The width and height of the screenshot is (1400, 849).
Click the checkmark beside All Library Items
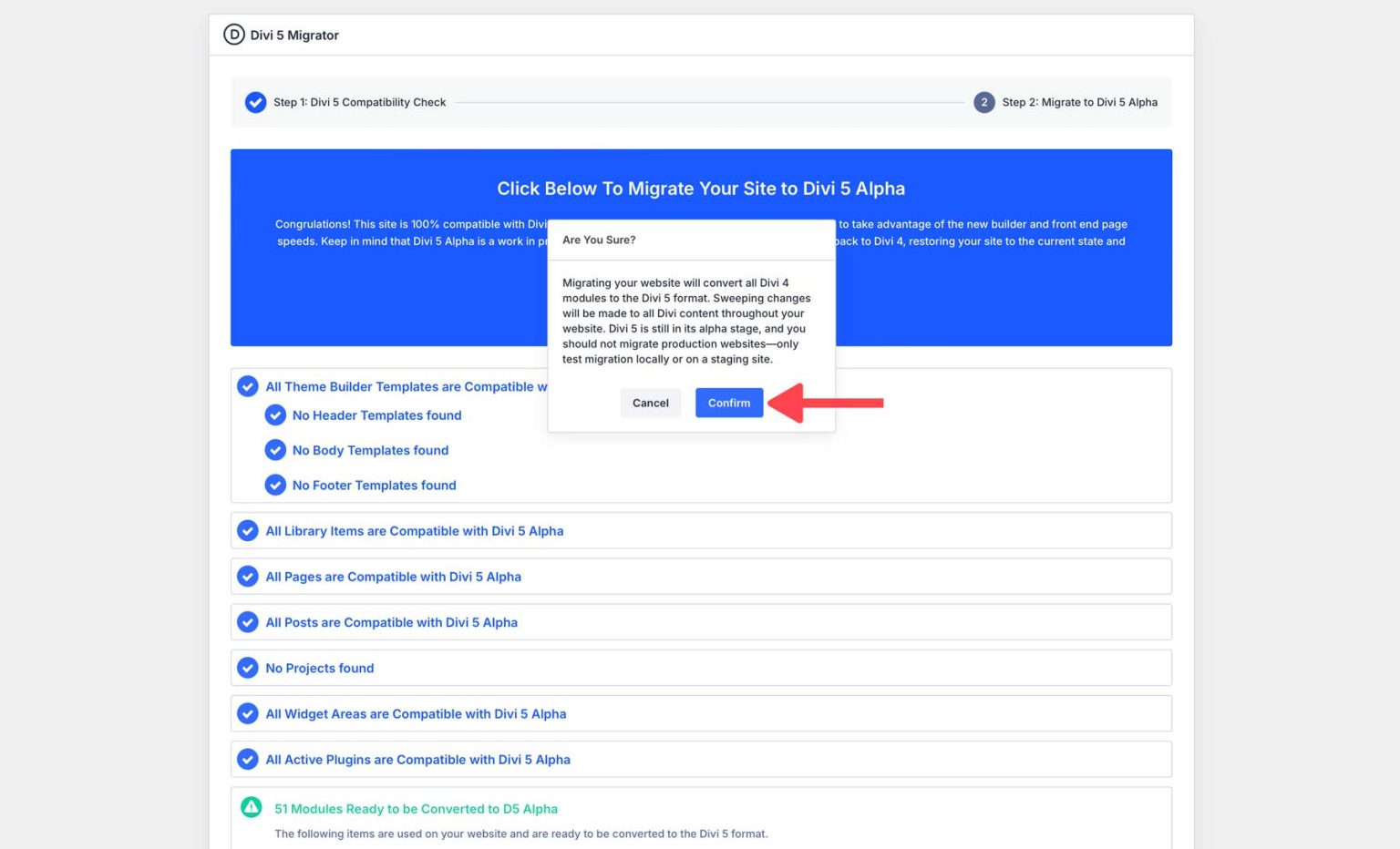(x=248, y=530)
